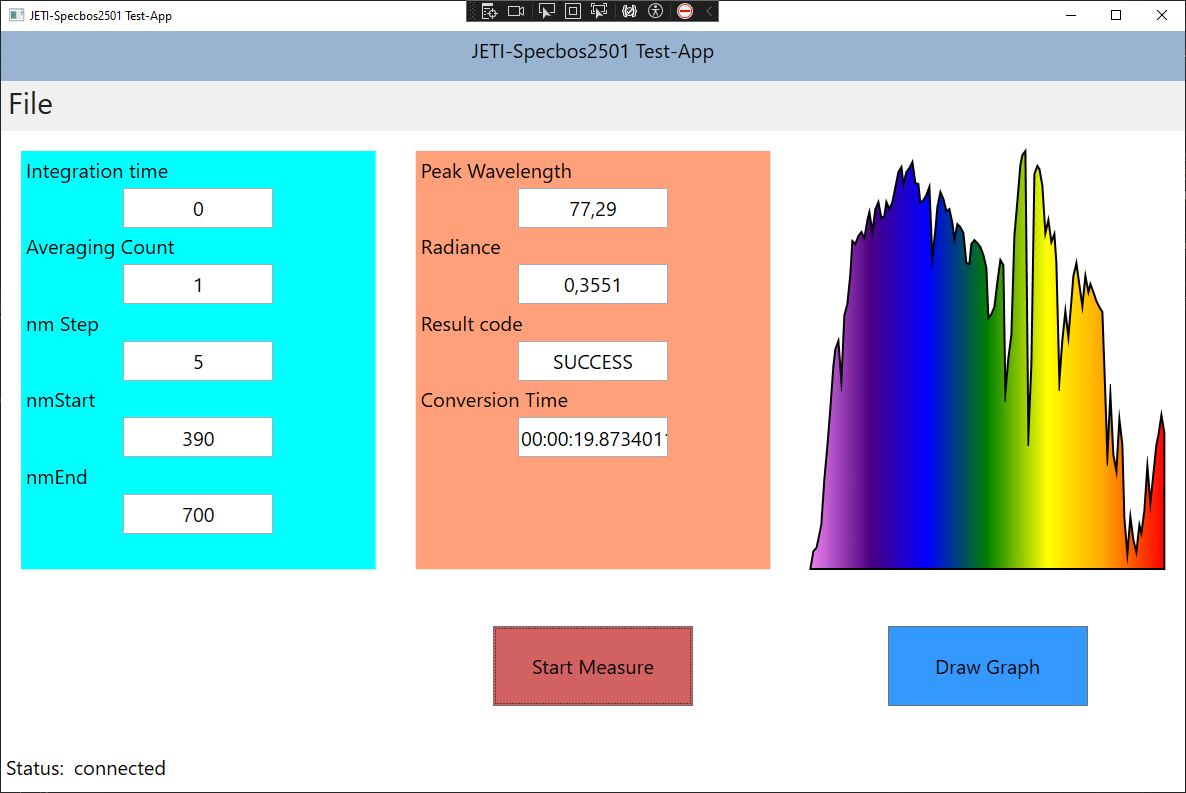Click the 'nm Step' label
Viewport: 1186px width, 793px height.
(x=62, y=325)
